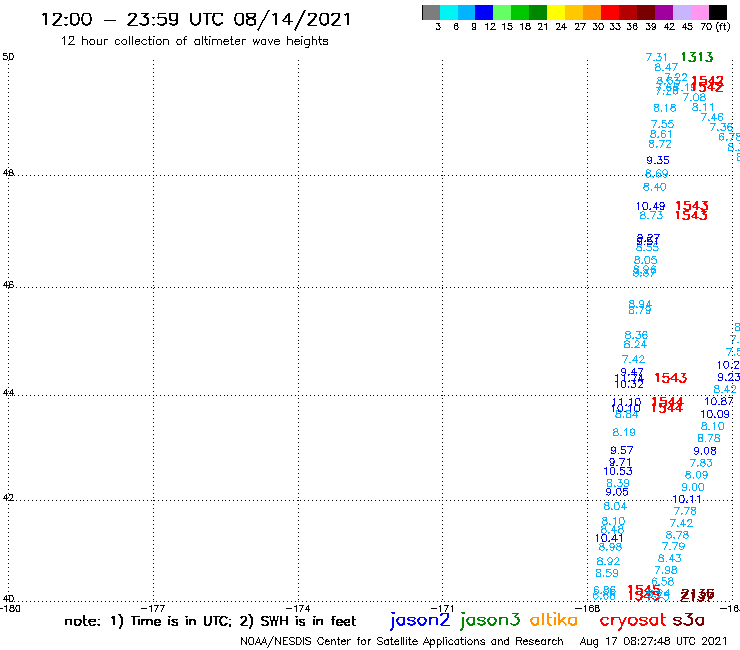Click the note stating SWH is in feet
740x650 pixels.
[x=210, y=621]
